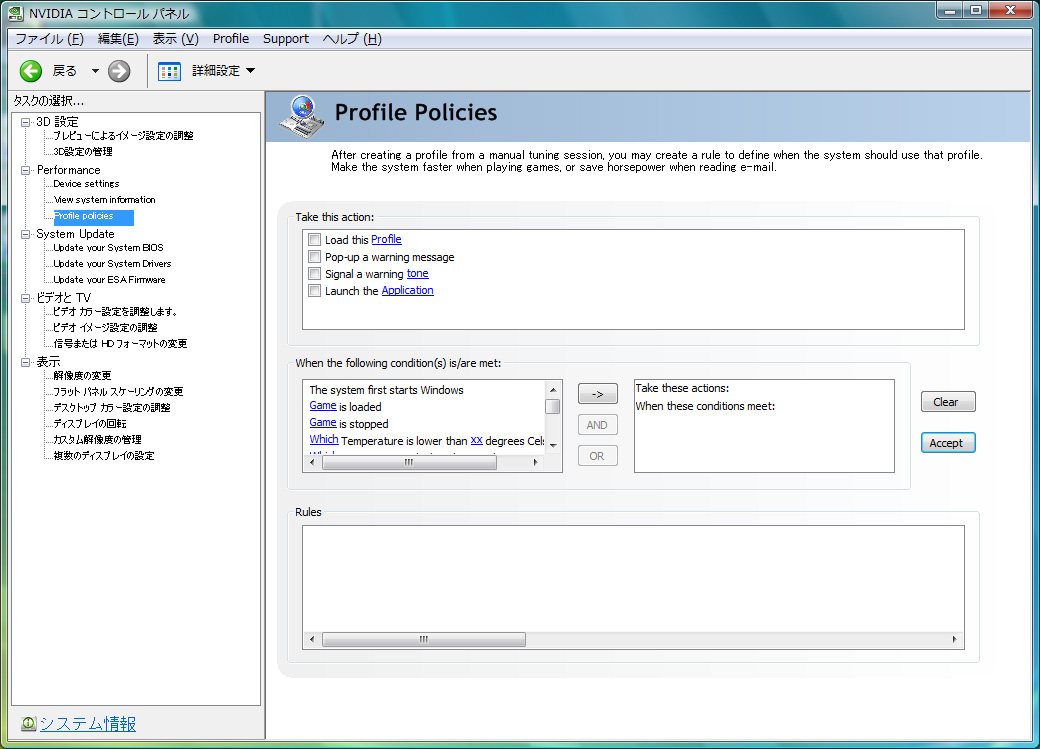Select ビデオ イメージ設定の調整 tree item

click(x=105, y=328)
